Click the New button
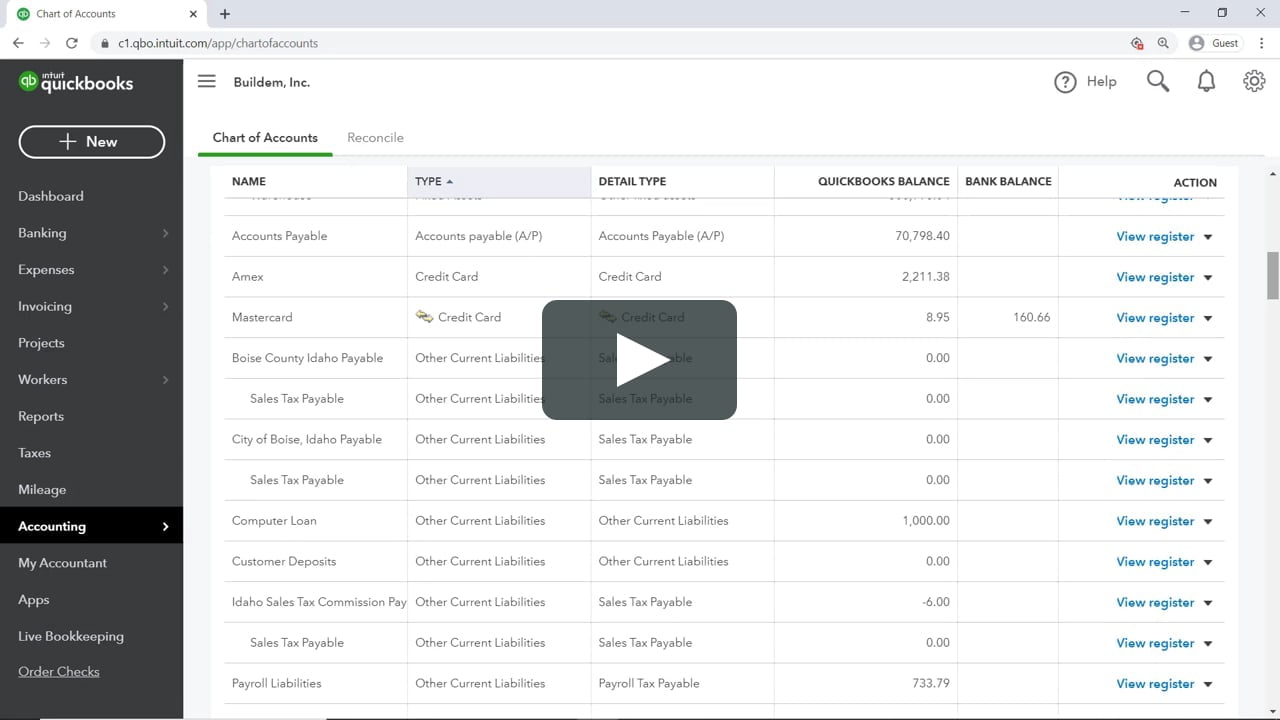Screen dimensions: 1280x720 91,142
